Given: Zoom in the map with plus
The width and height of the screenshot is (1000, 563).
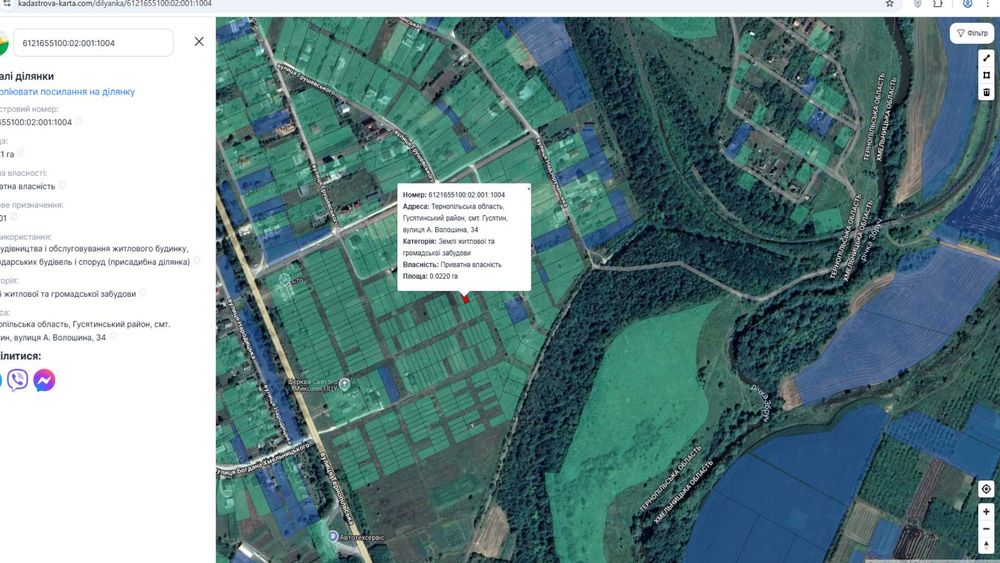Looking at the screenshot, I should click(986, 512).
